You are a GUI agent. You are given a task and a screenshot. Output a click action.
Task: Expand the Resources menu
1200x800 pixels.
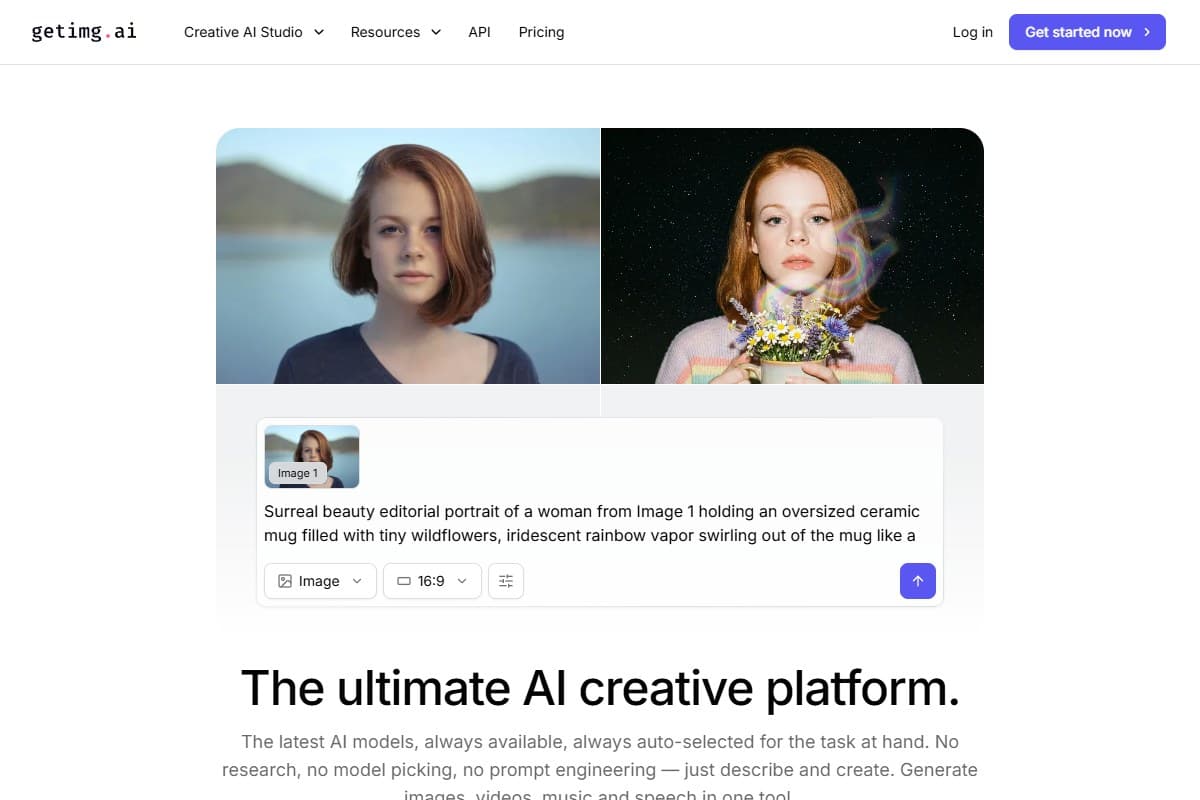[x=395, y=32]
